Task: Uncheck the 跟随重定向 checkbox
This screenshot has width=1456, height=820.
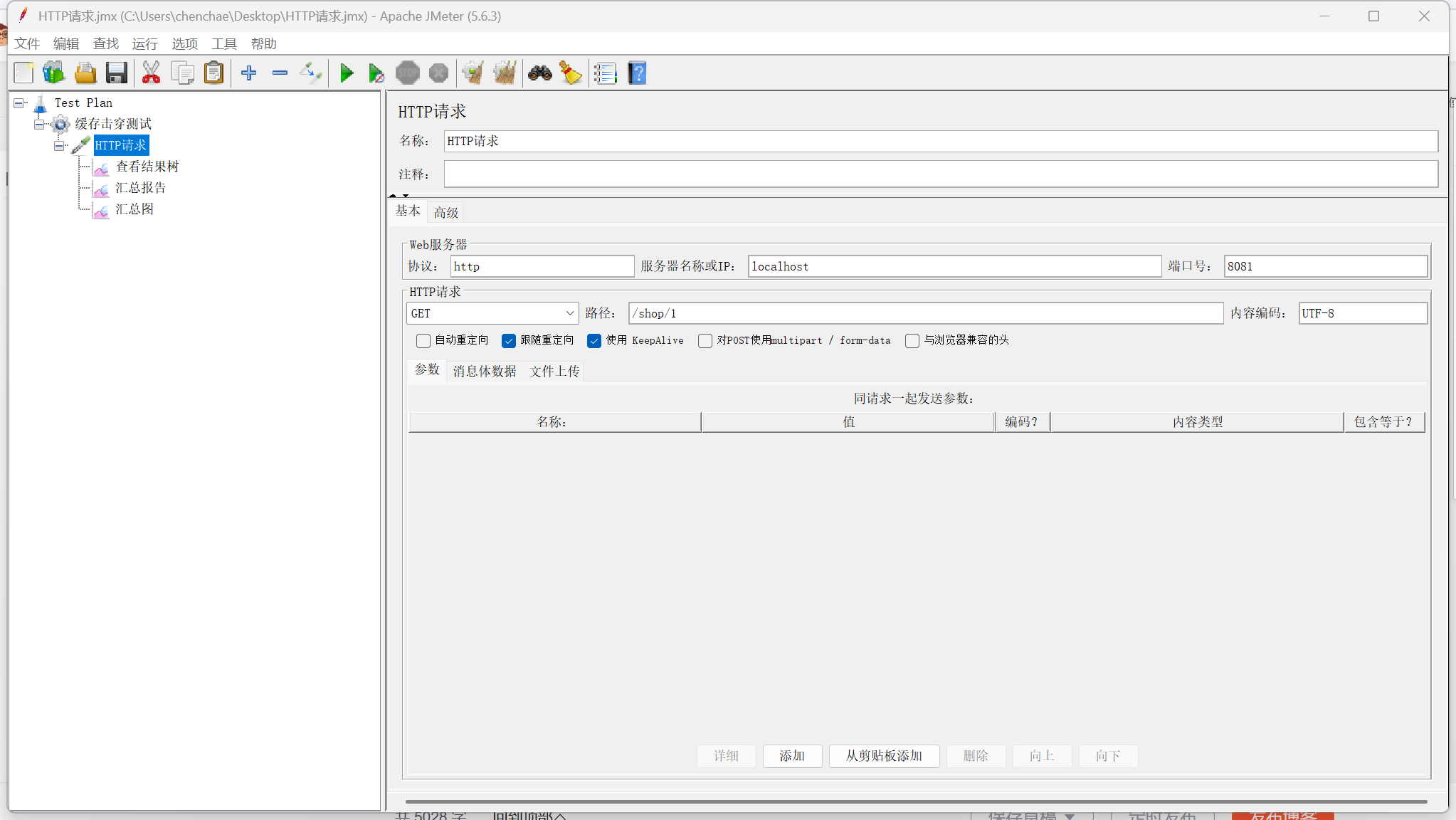Action: (x=509, y=341)
